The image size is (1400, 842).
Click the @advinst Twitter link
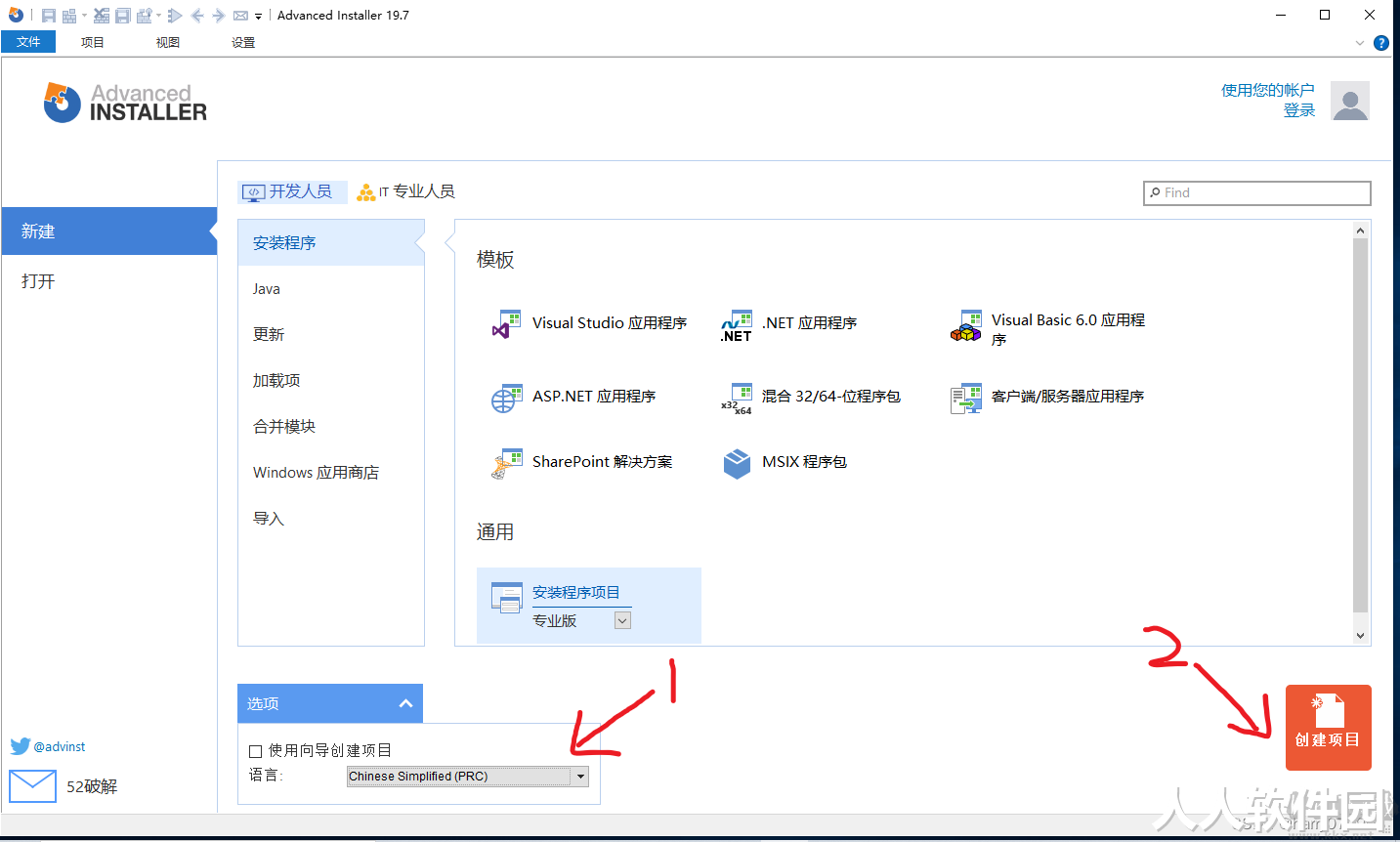(x=60, y=746)
